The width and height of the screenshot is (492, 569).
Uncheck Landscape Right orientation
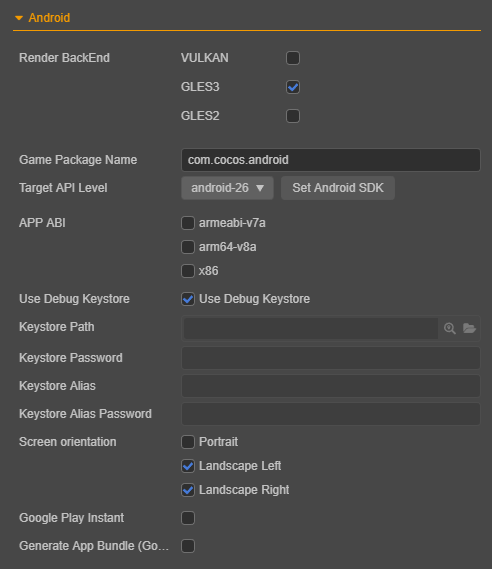188,490
